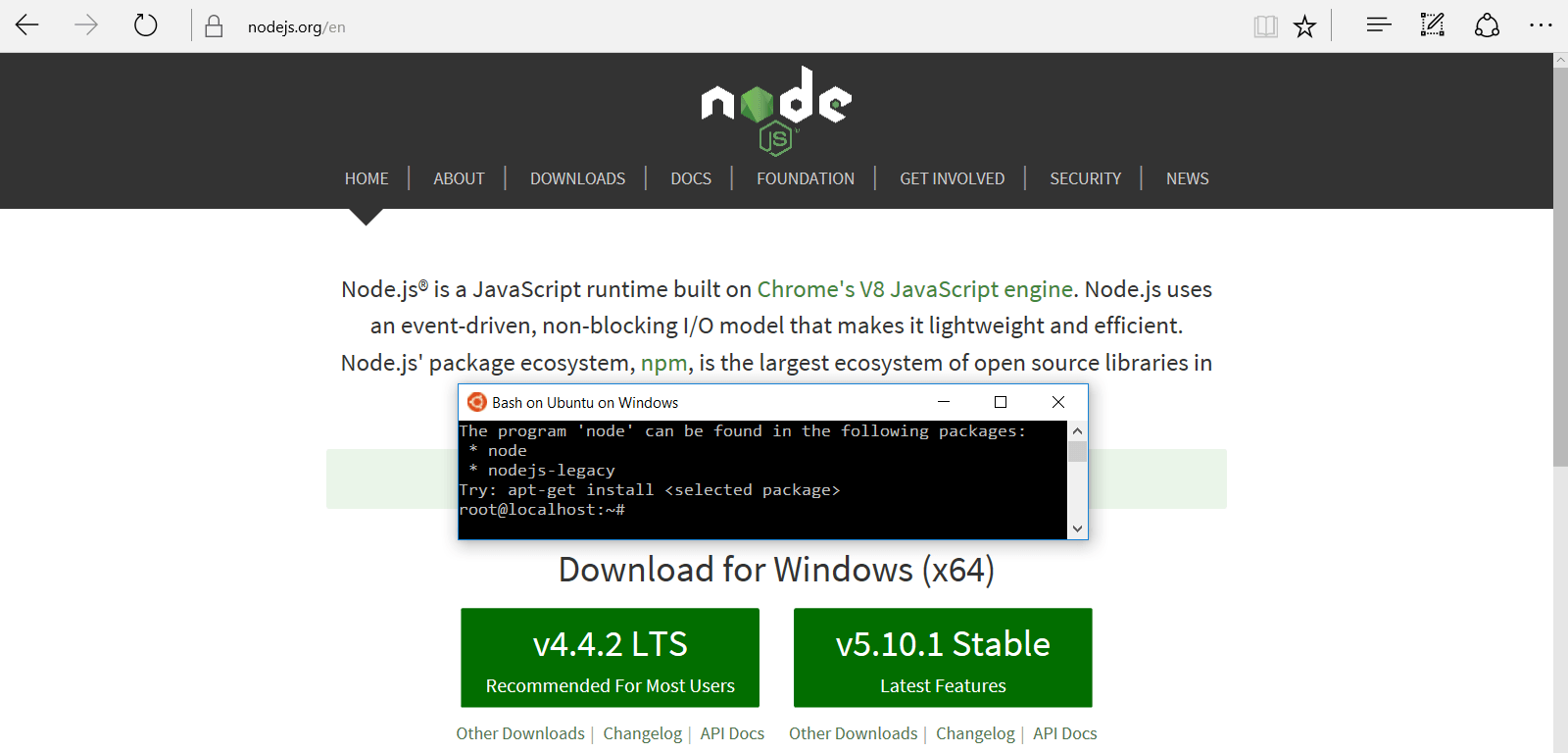Open the More actions ellipsis menu
1568x753 pixels.
1541,25
